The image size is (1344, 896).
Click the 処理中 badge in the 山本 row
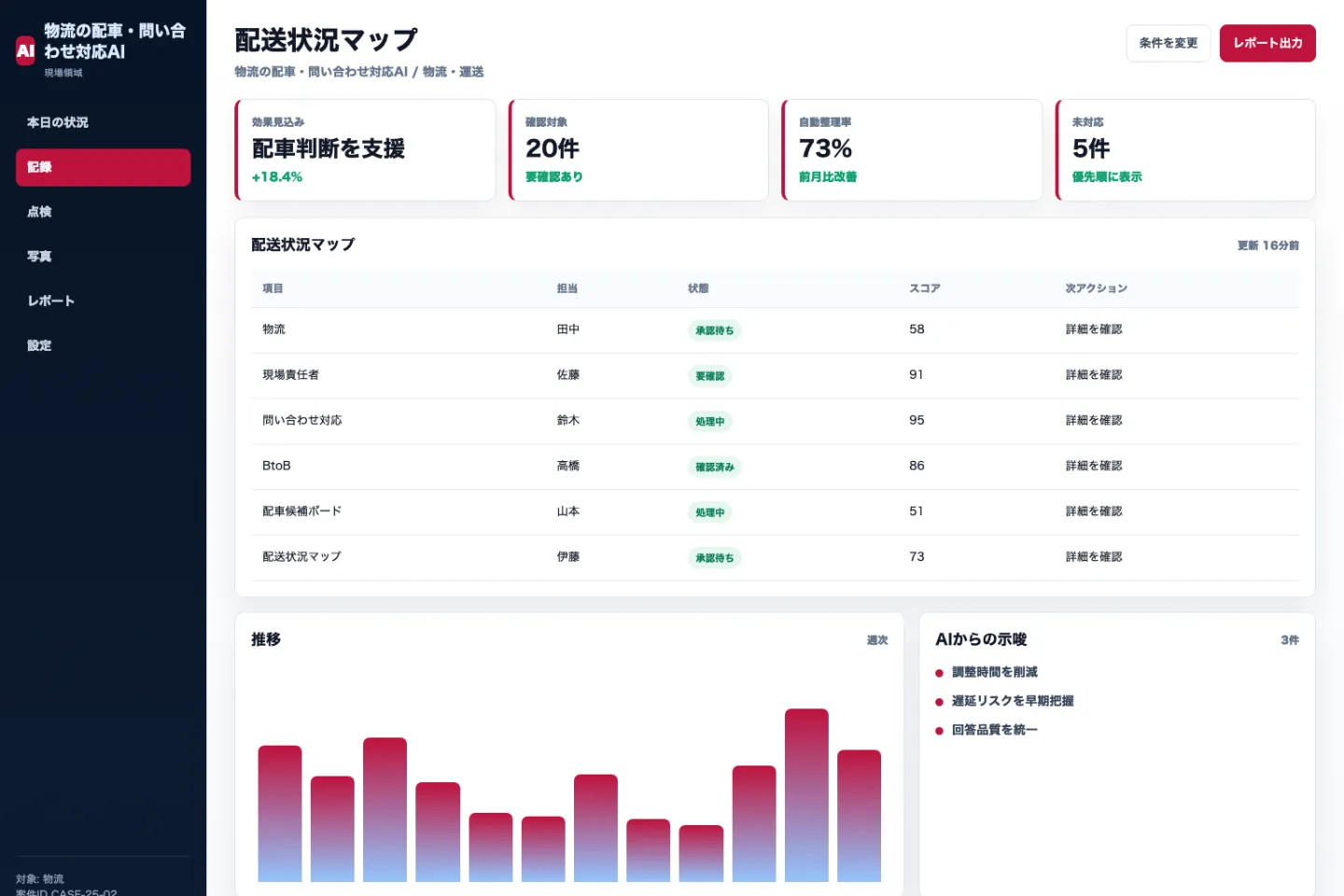tap(710, 512)
